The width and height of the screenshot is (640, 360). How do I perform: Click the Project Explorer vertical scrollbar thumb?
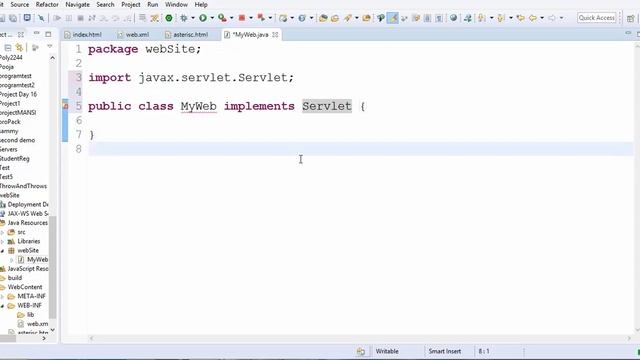[52, 267]
